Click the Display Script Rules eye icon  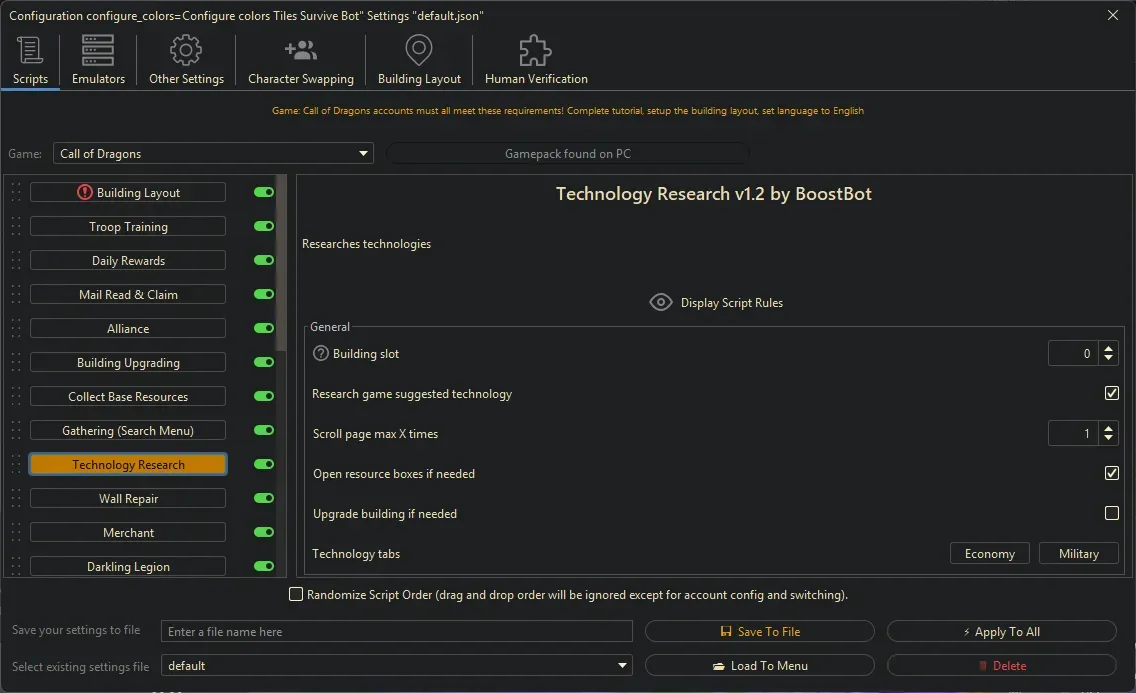coord(660,301)
